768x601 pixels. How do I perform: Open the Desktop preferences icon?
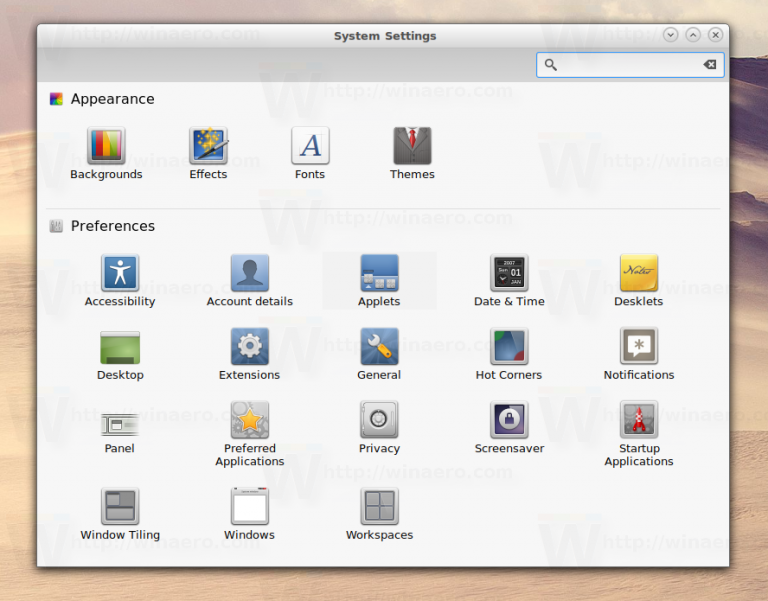click(120, 348)
